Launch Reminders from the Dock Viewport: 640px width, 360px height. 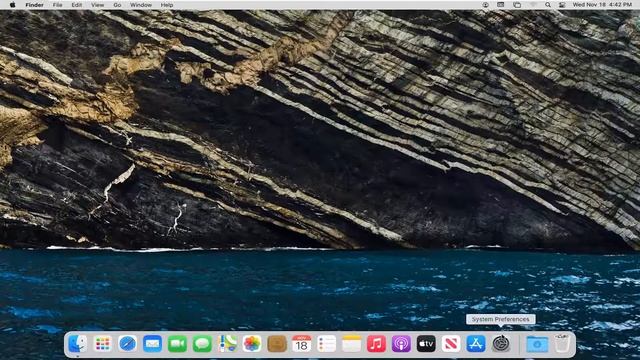coord(327,344)
